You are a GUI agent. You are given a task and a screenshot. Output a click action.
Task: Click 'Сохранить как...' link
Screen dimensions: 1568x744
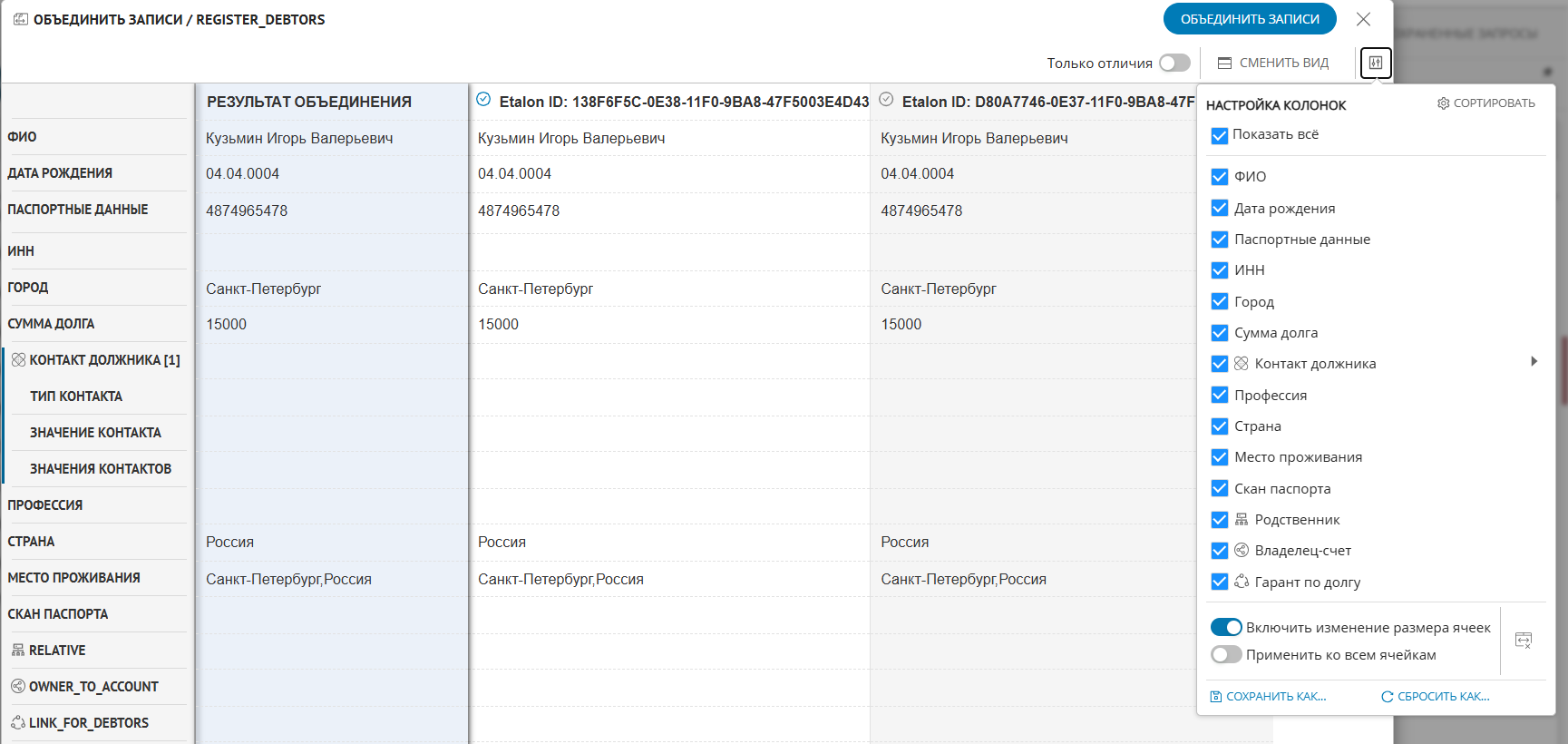tap(1269, 697)
